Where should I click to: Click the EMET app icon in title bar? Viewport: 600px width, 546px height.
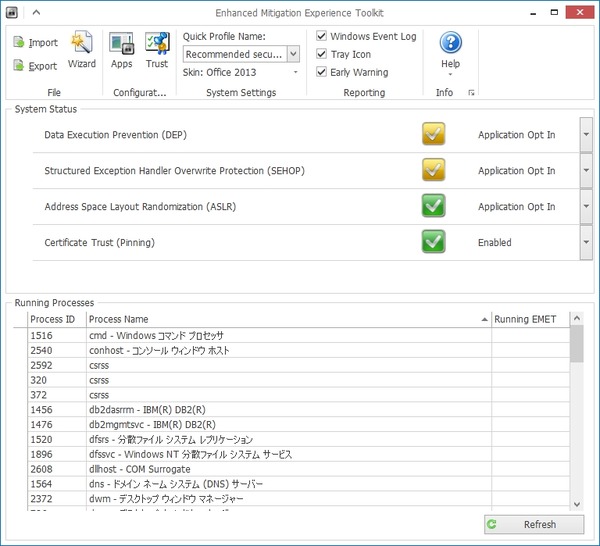[12, 12]
